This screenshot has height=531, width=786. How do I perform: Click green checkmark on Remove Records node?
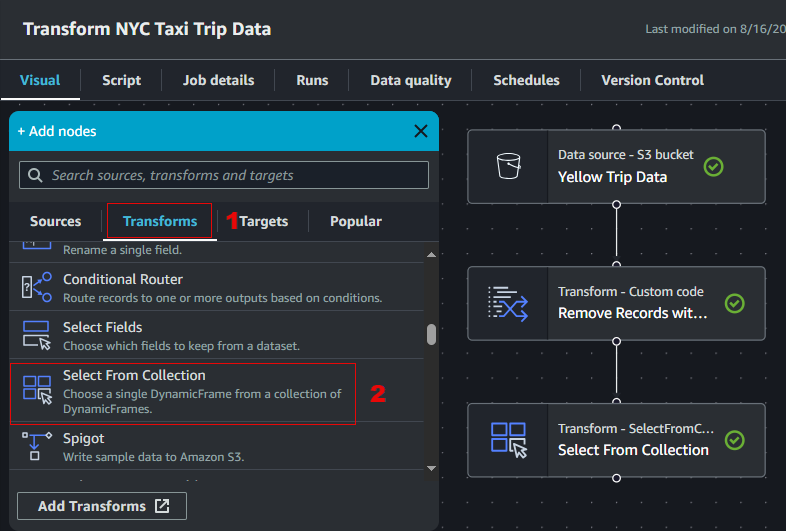734,303
